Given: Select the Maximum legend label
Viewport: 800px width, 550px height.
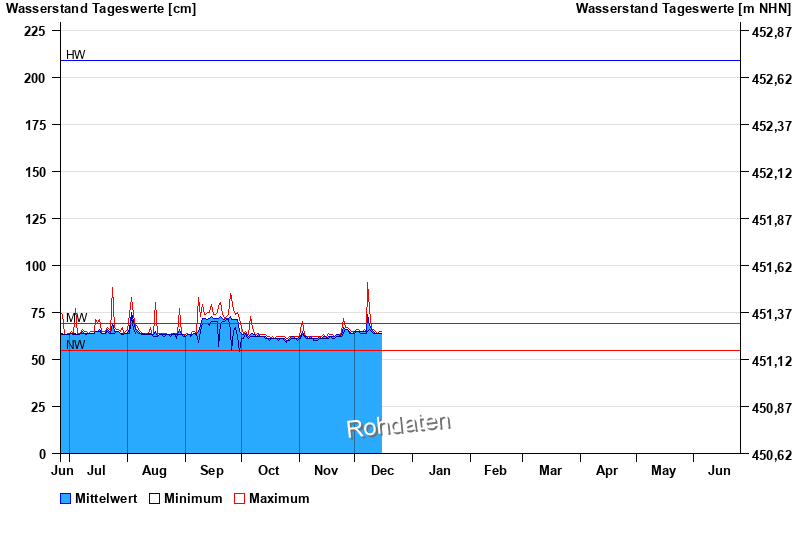Looking at the screenshot, I should (x=279, y=498).
